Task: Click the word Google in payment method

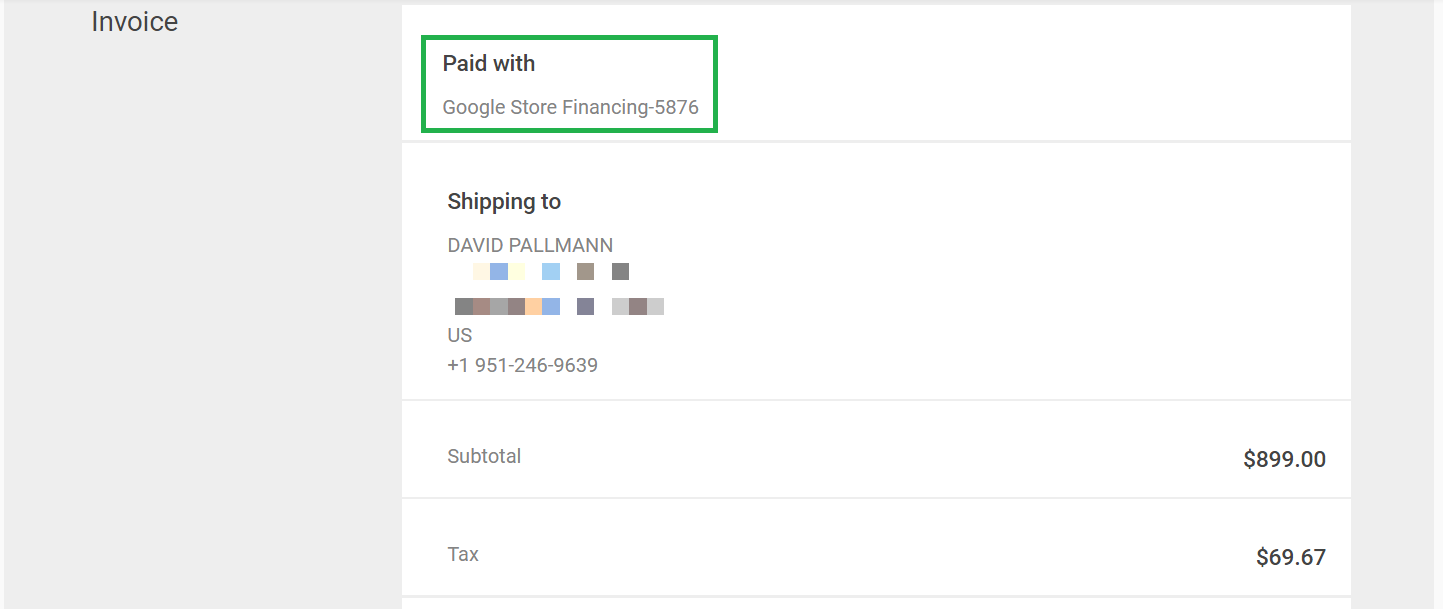Action: coord(474,107)
